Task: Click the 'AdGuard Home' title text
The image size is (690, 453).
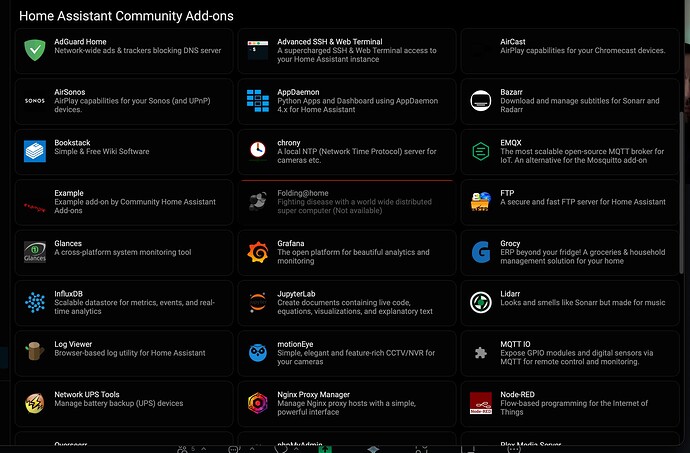Action: coord(80,42)
